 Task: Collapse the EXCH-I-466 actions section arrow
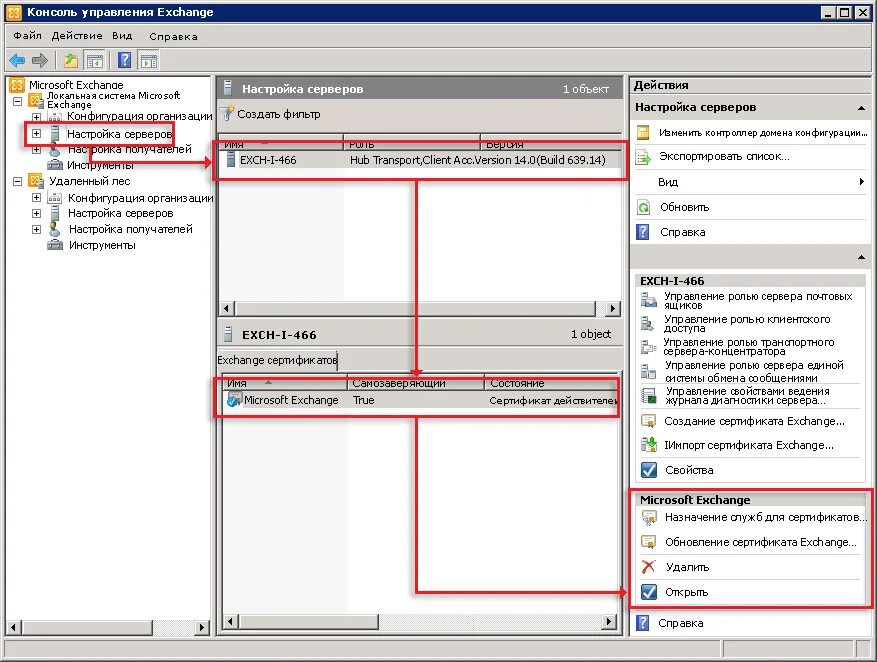pos(861,257)
